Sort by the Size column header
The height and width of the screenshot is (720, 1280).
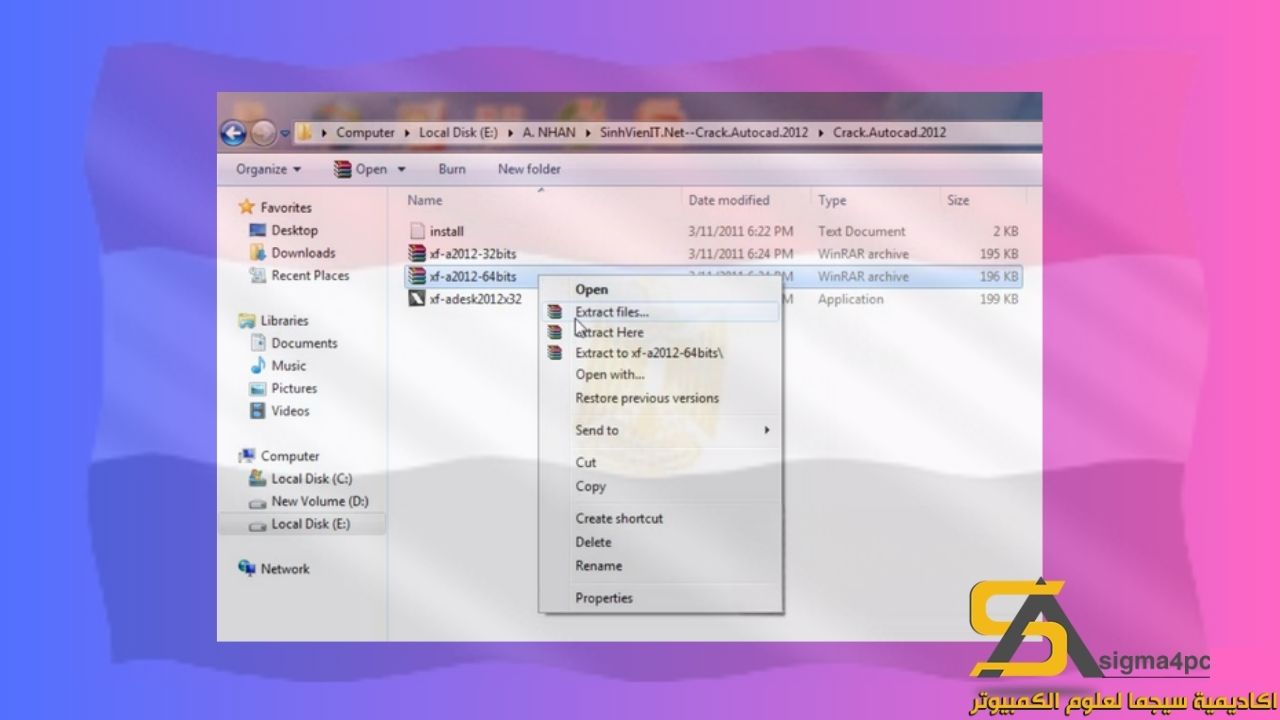pyautogui.click(x=958, y=200)
